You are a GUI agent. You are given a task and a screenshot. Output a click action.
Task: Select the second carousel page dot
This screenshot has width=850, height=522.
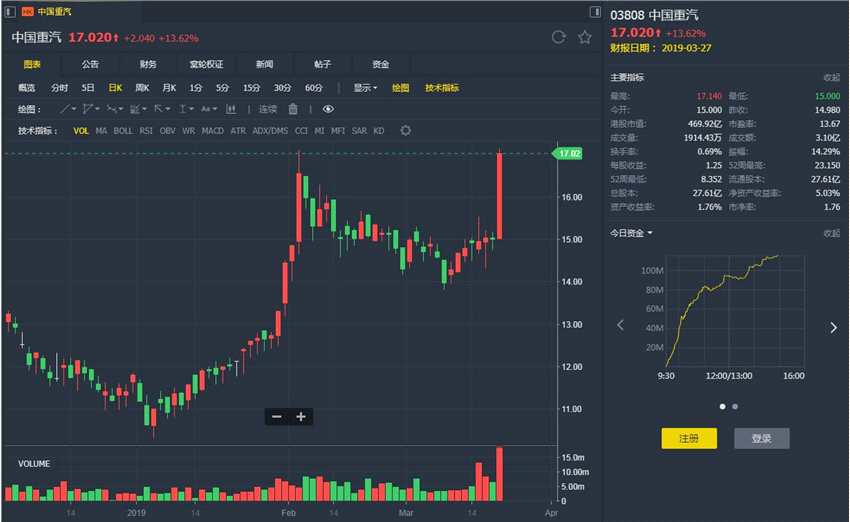tap(735, 406)
